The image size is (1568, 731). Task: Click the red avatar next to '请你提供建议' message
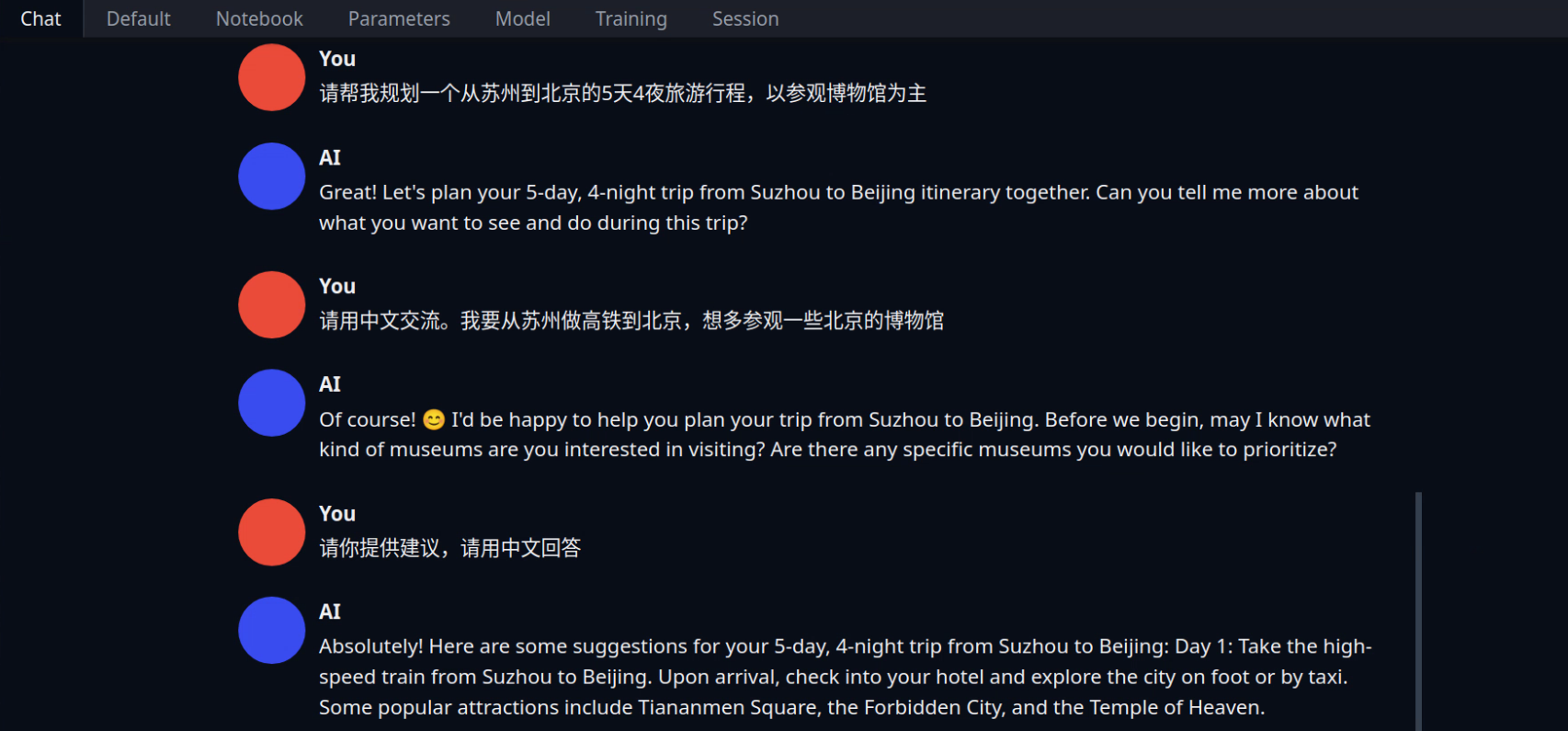[x=272, y=532]
